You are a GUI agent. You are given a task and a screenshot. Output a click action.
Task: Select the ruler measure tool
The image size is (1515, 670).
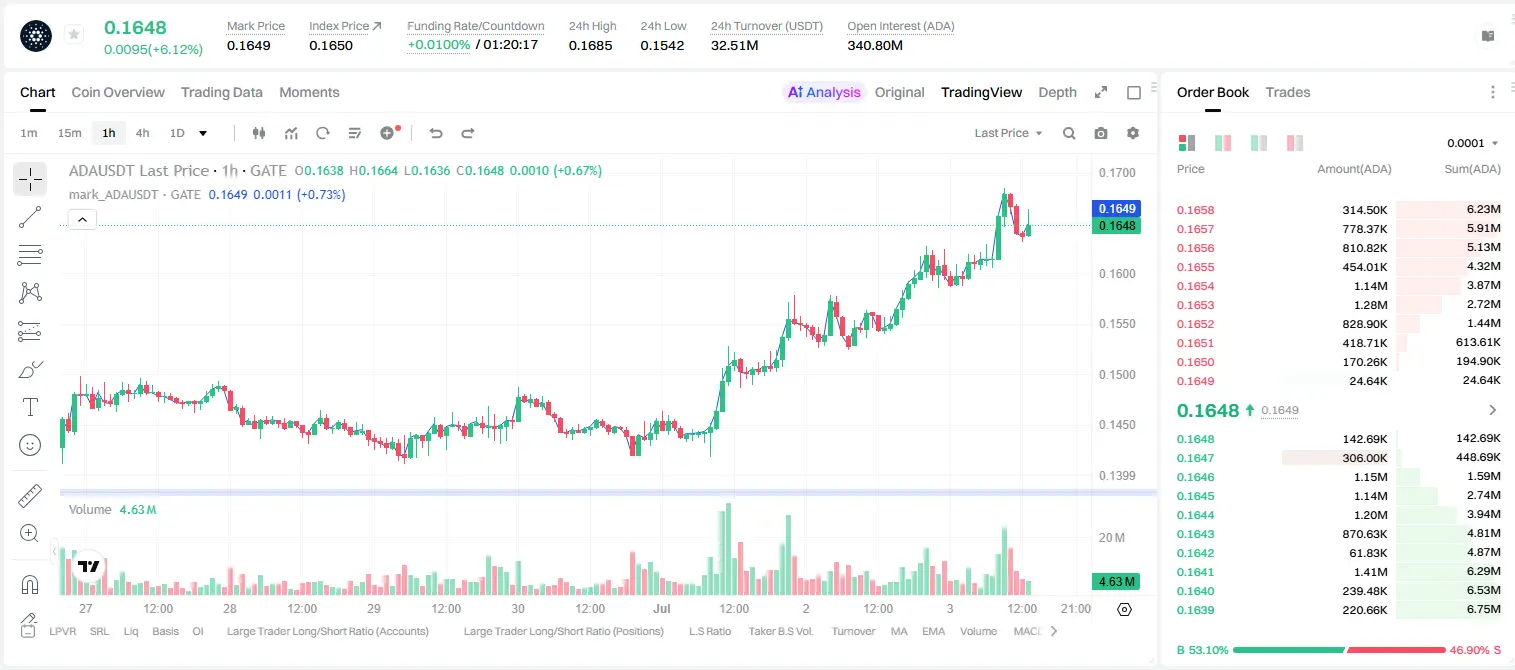point(30,496)
